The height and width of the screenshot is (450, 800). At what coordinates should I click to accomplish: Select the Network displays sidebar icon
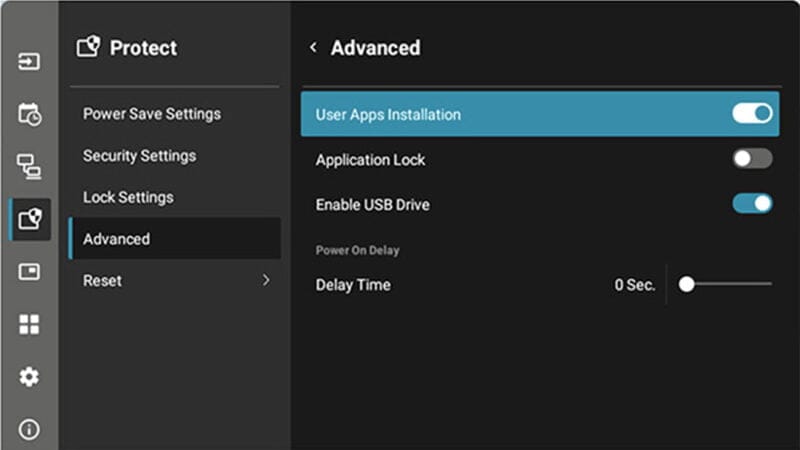tap(29, 167)
